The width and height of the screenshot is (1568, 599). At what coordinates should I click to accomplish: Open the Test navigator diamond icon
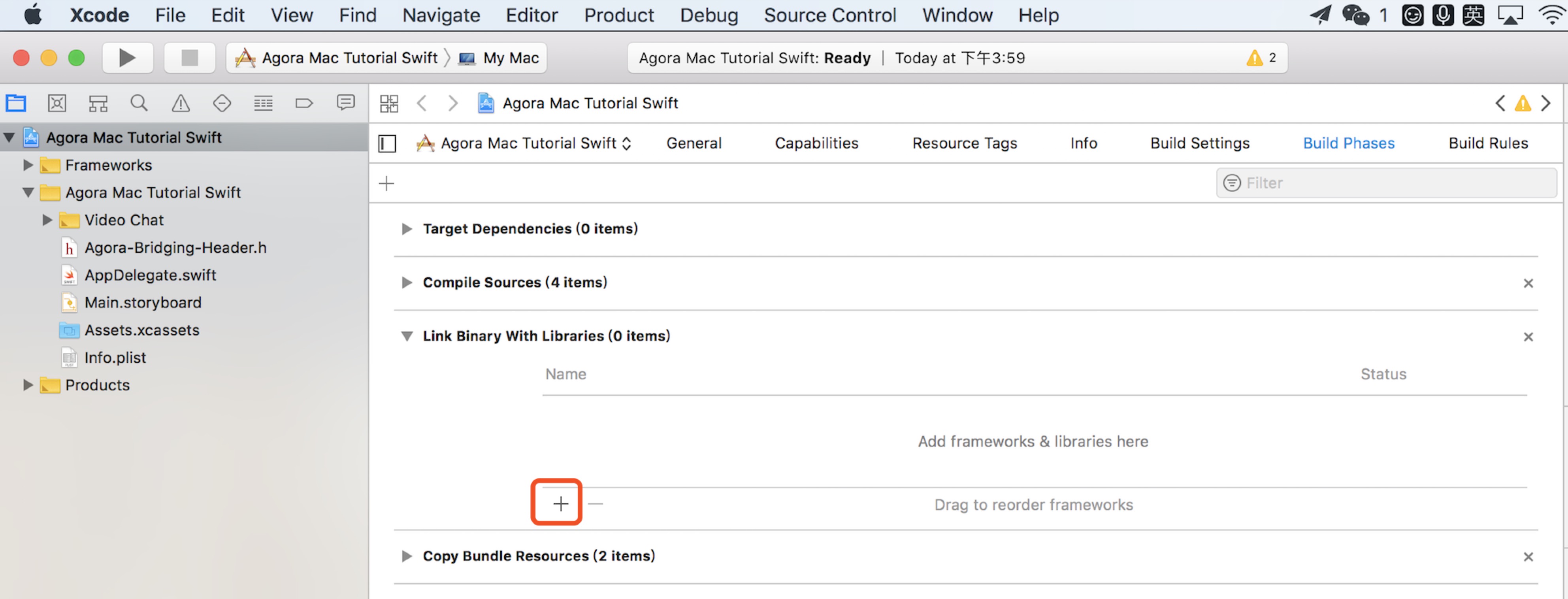point(222,103)
